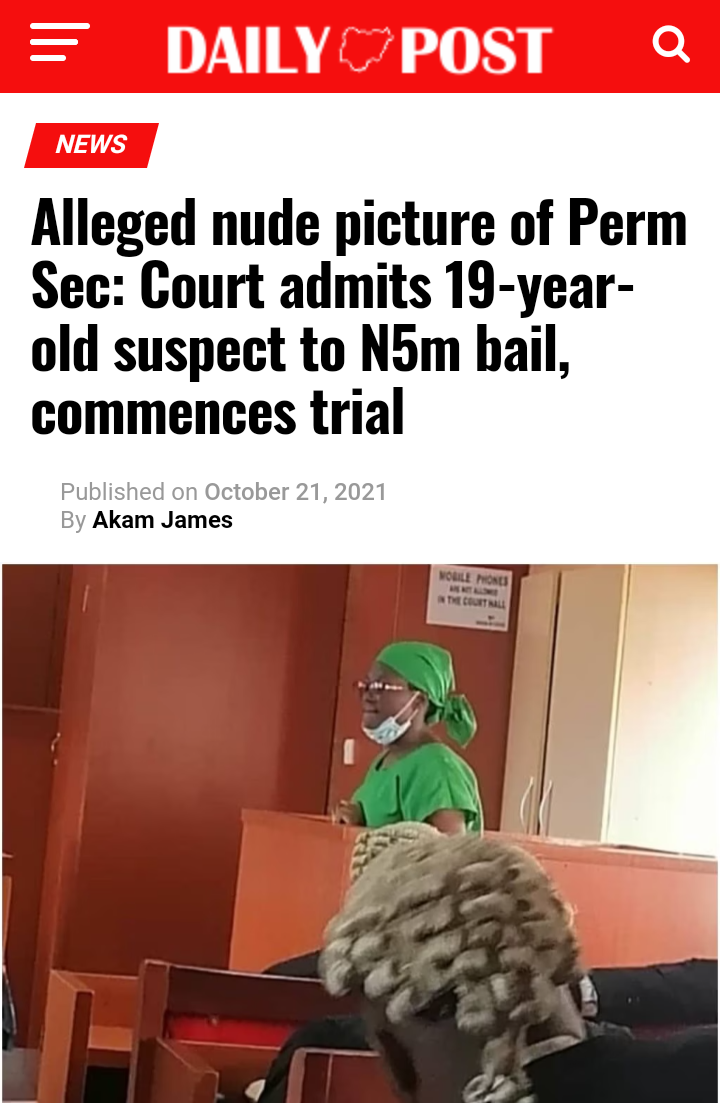Click the 'Published on' label text
Screen dimensions: 720x1103
point(129,492)
